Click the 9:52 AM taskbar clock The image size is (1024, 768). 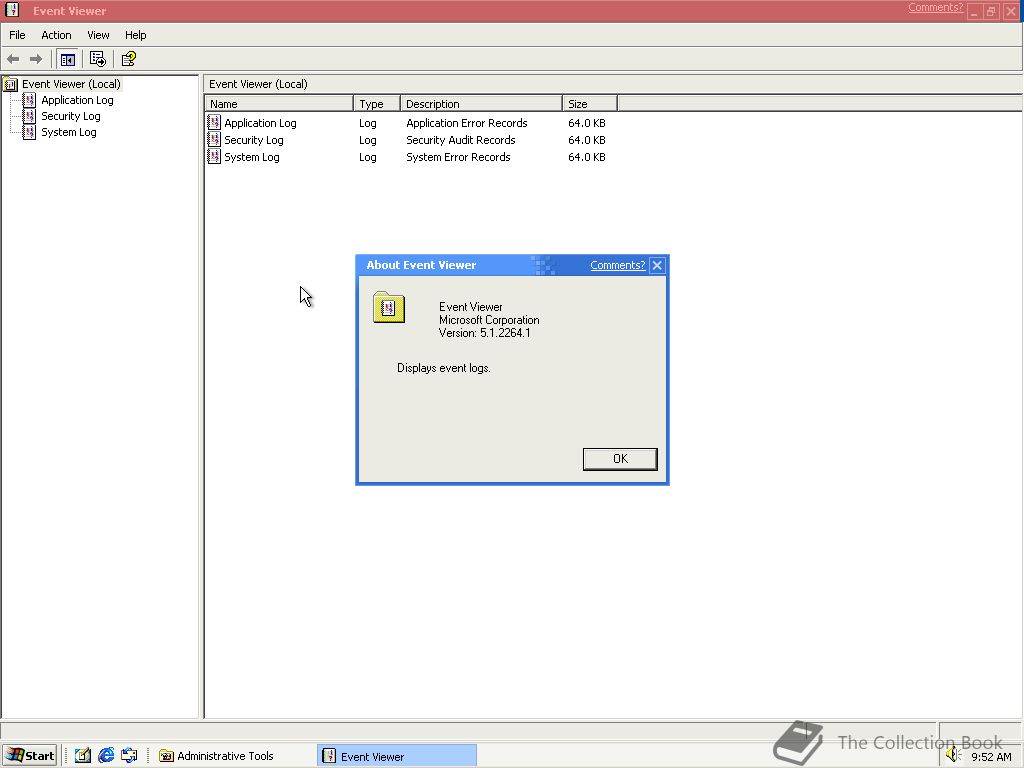tap(991, 757)
